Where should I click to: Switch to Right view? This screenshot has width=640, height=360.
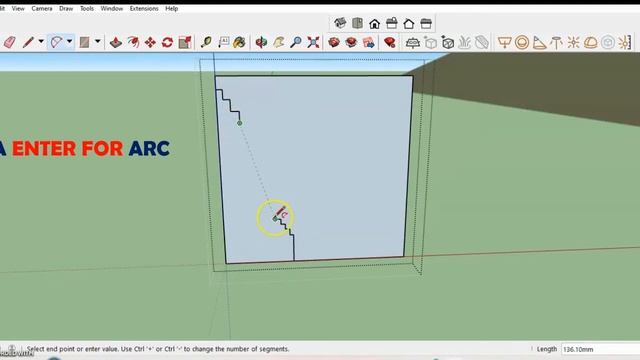coord(392,23)
